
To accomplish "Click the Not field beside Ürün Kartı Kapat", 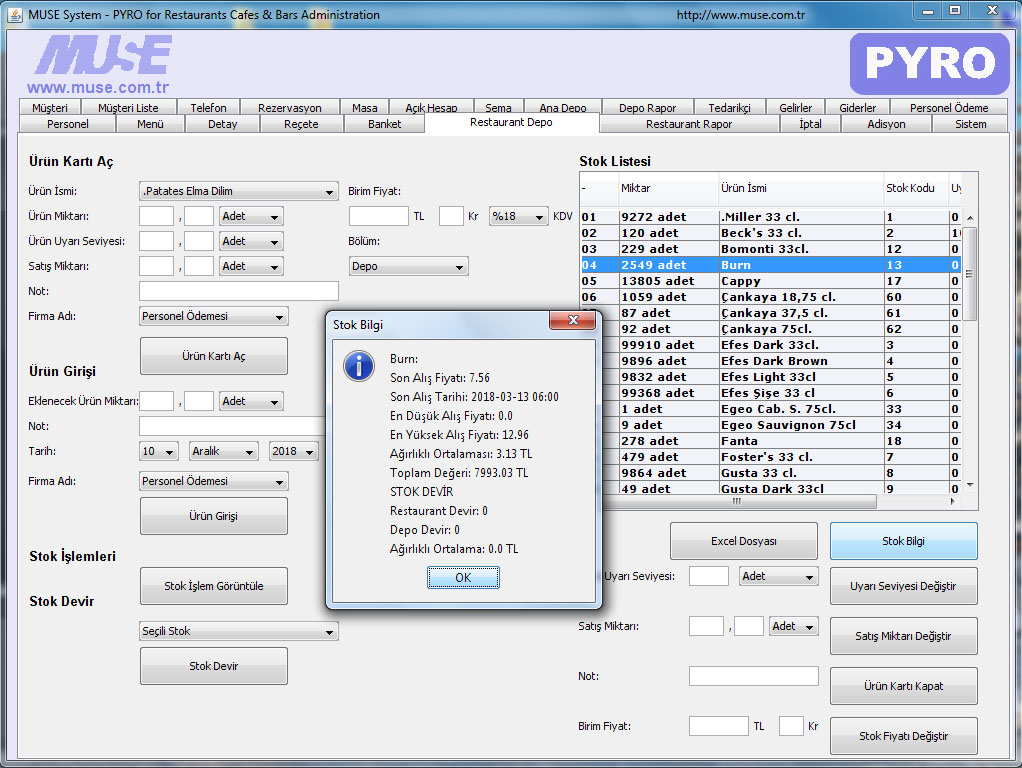I will pos(753,676).
